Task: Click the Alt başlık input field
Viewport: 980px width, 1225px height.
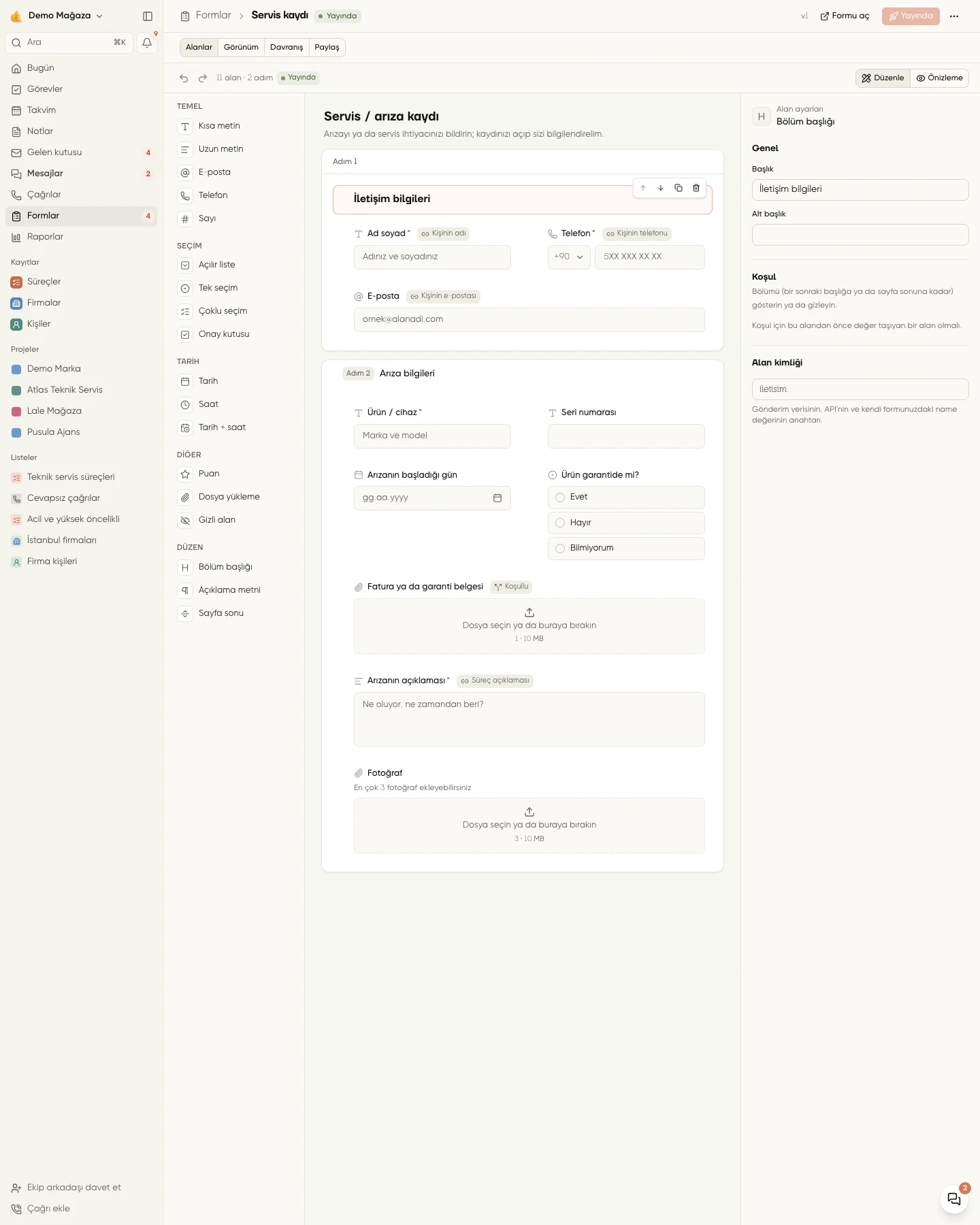Action: coord(860,235)
